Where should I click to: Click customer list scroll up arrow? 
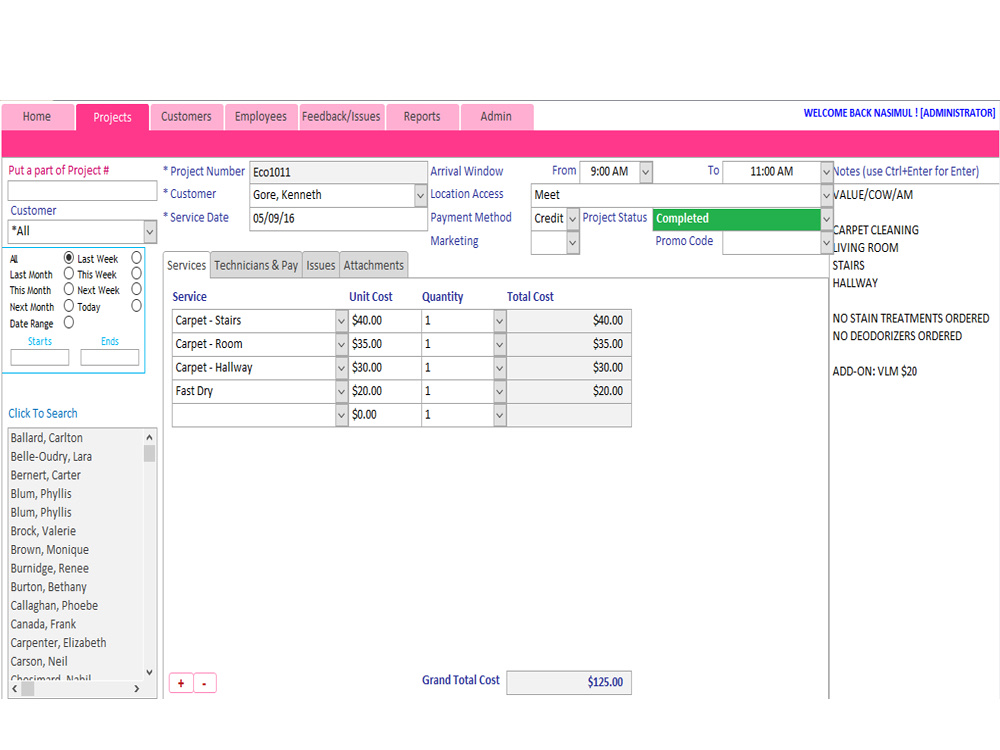(149, 438)
